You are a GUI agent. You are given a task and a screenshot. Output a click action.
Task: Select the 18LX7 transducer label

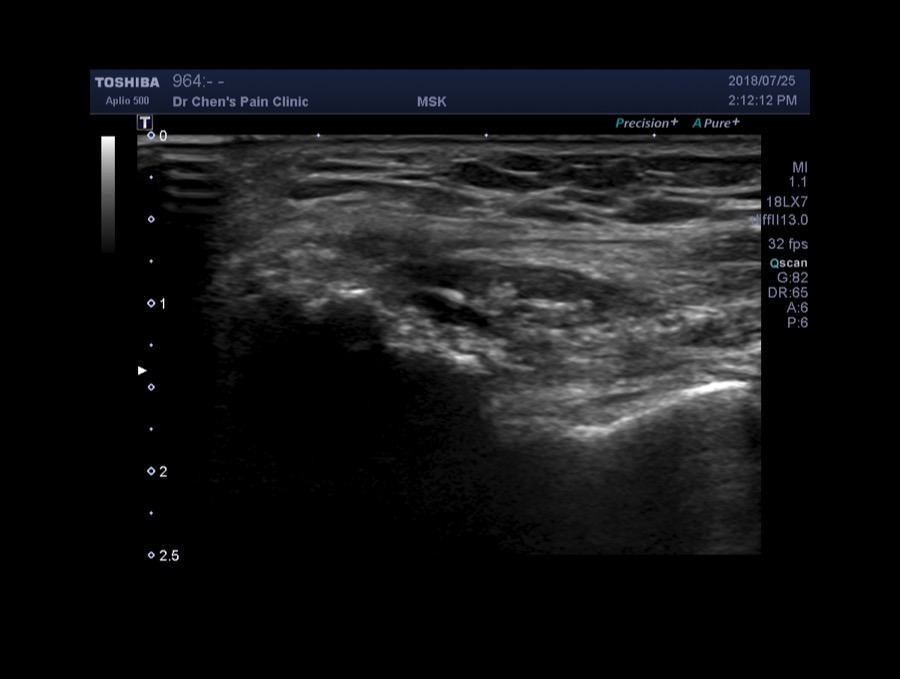coord(786,202)
